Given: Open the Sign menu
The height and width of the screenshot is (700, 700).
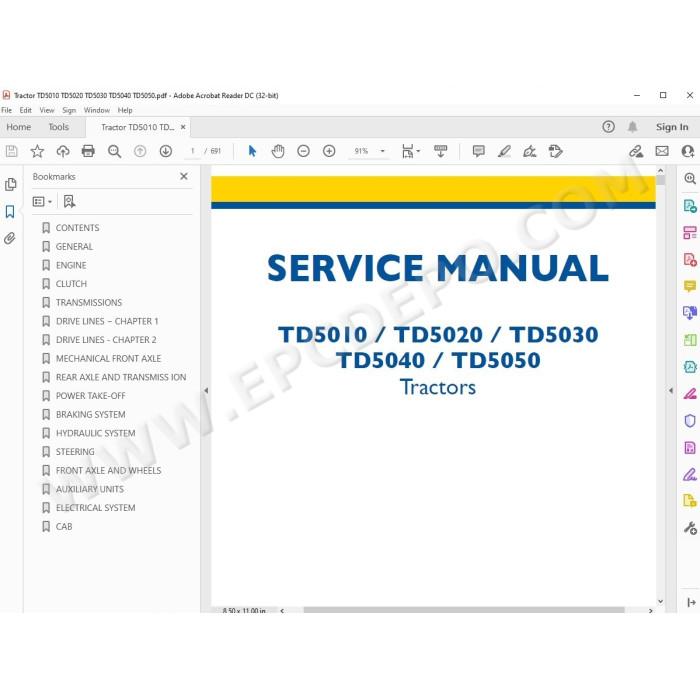Looking at the screenshot, I should tap(69, 110).
